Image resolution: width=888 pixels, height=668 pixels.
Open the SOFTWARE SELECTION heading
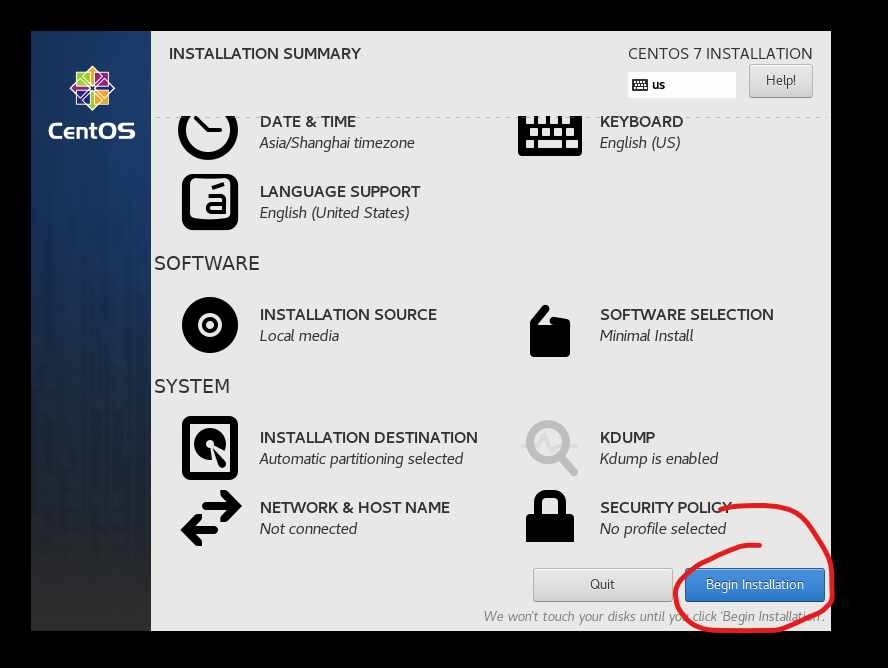point(686,315)
